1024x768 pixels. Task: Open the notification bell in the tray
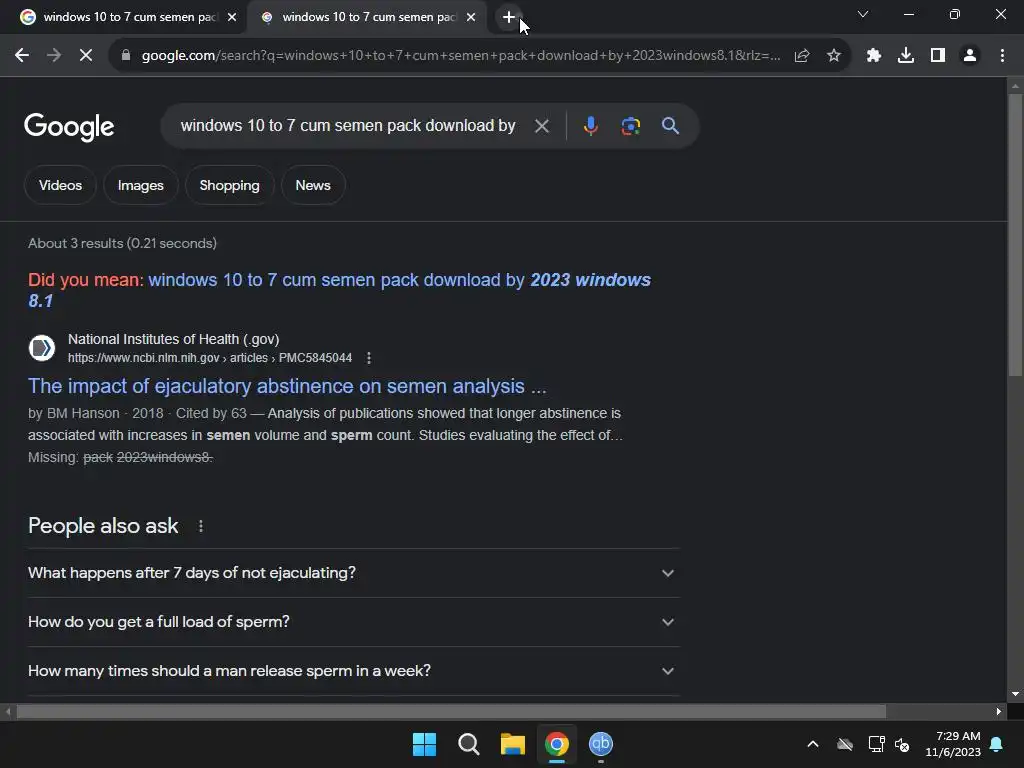[997, 744]
